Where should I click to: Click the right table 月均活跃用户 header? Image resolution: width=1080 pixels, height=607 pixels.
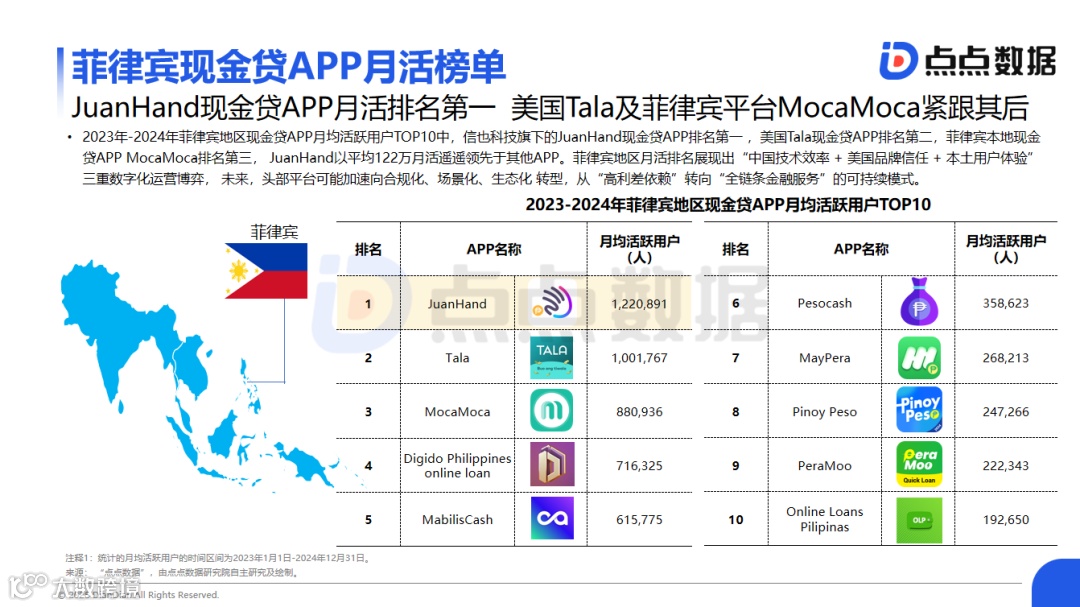[1006, 249]
